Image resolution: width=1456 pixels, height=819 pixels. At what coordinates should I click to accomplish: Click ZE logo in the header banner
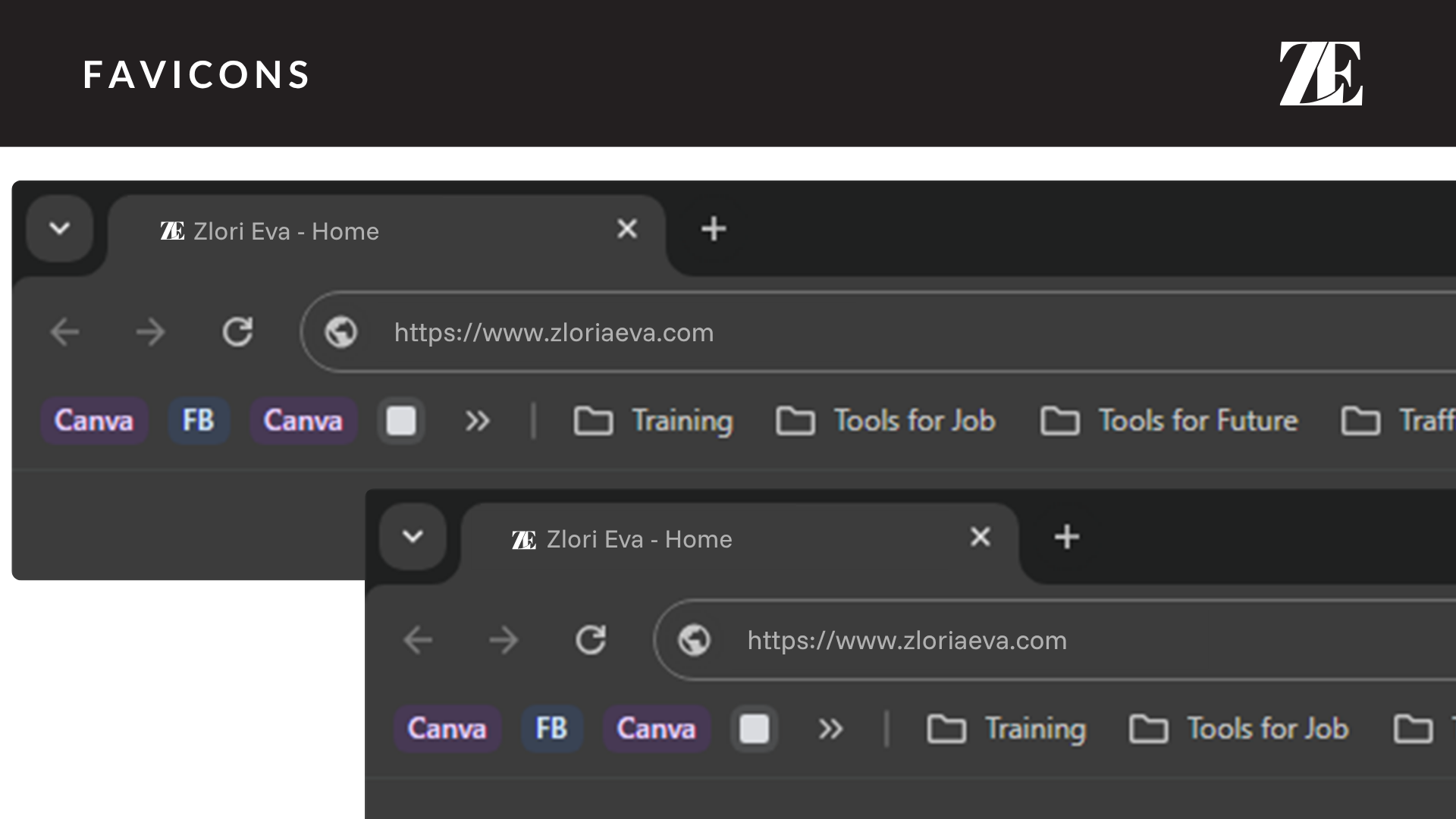tap(1321, 74)
